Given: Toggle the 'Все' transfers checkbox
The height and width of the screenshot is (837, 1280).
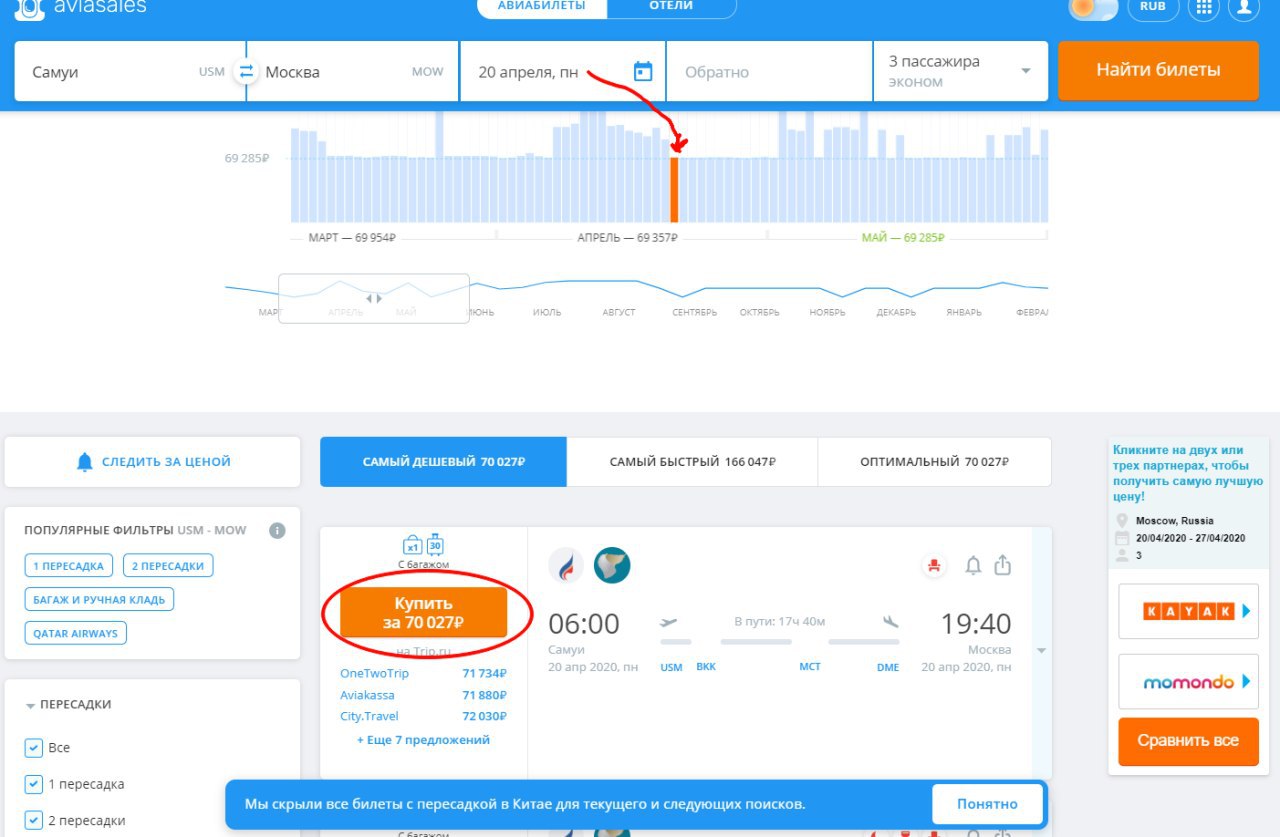Looking at the screenshot, I should [34, 747].
